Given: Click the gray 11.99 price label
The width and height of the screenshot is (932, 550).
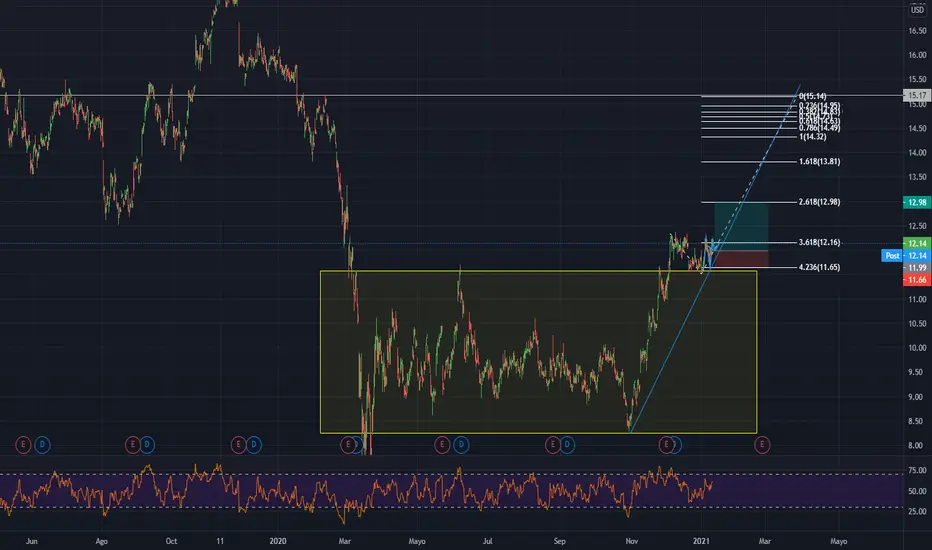Looking at the screenshot, I should click(x=917, y=268).
